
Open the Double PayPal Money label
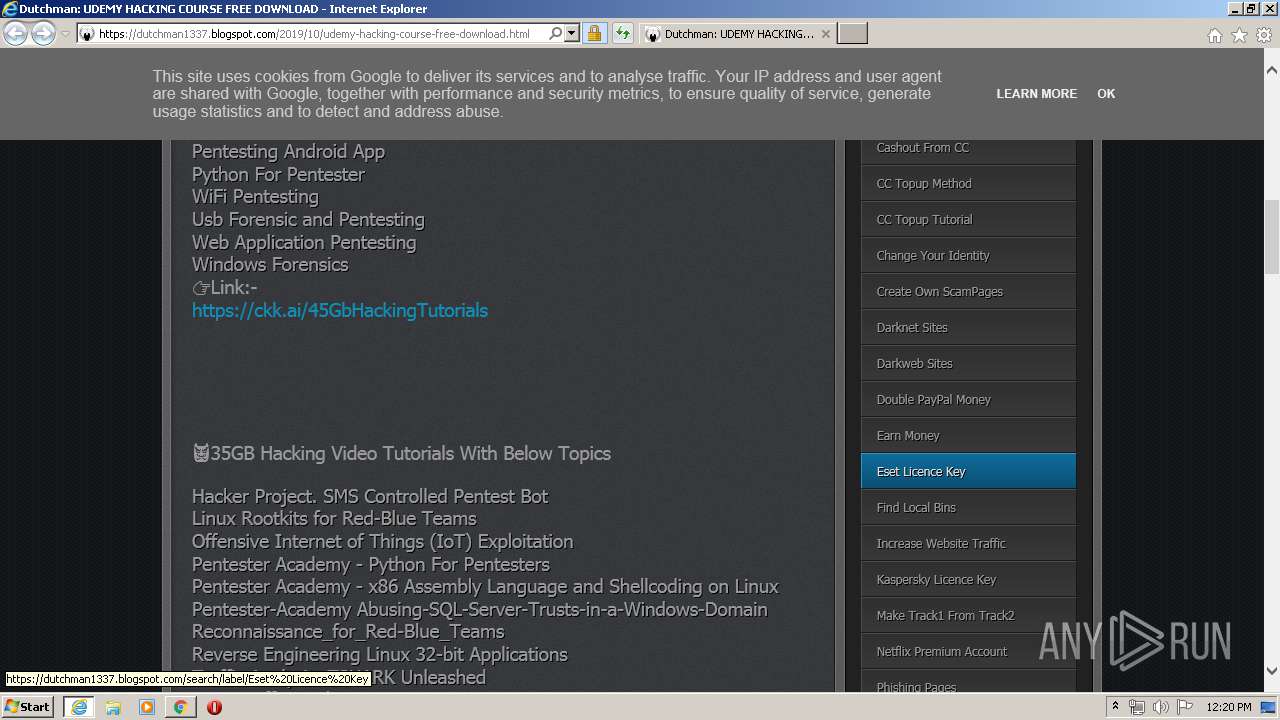[968, 400]
